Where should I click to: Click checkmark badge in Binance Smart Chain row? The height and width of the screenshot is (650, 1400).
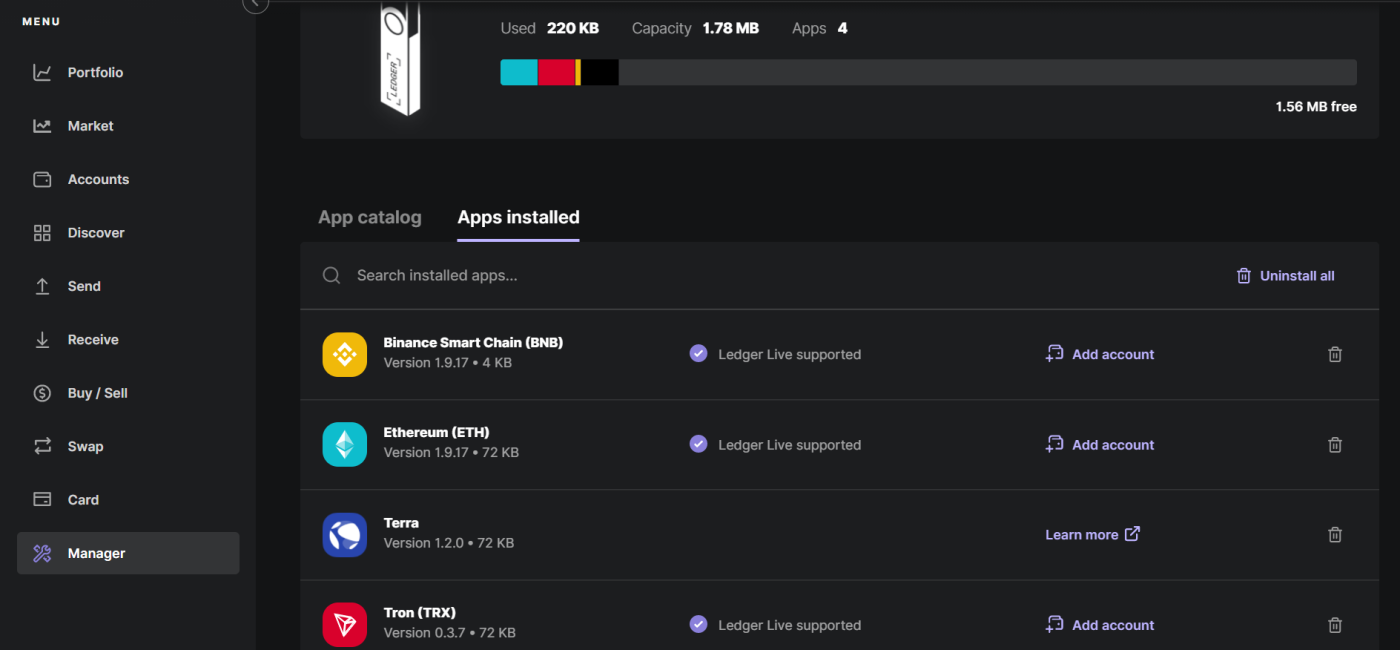tap(699, 354)
